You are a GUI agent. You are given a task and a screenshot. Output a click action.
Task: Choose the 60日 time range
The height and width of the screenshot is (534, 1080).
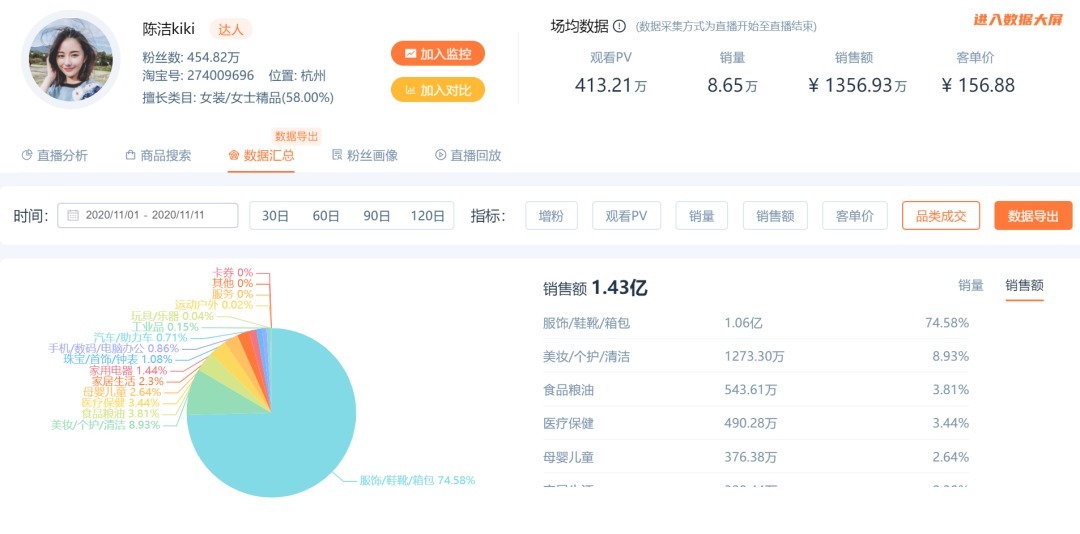pos(326,216)
